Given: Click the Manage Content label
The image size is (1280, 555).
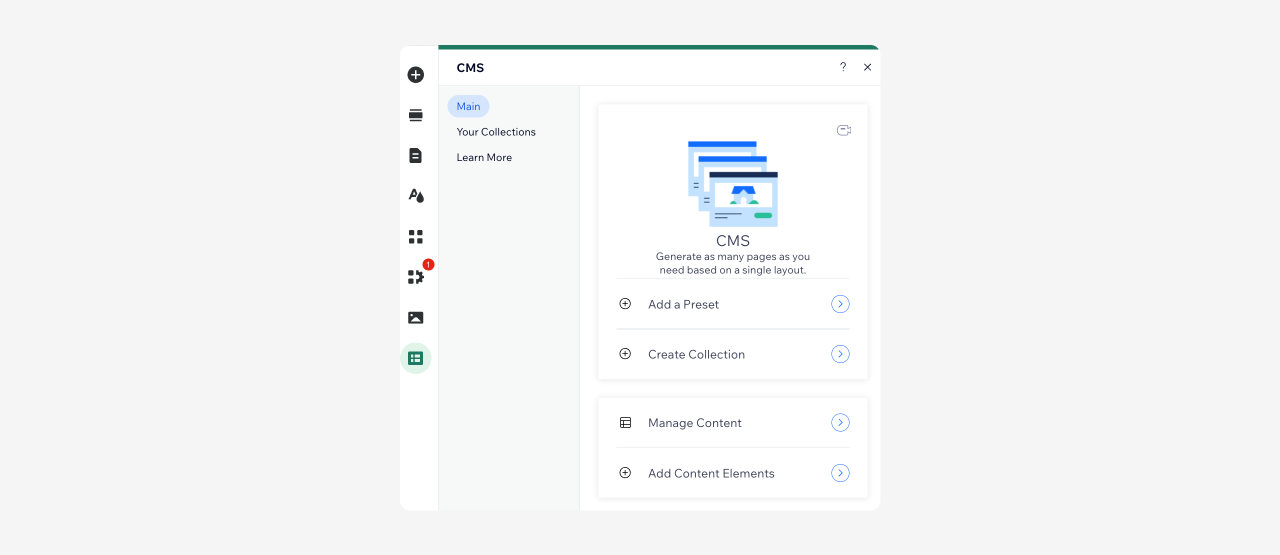Looking at the screenshot, I should [x=695, y=423].
